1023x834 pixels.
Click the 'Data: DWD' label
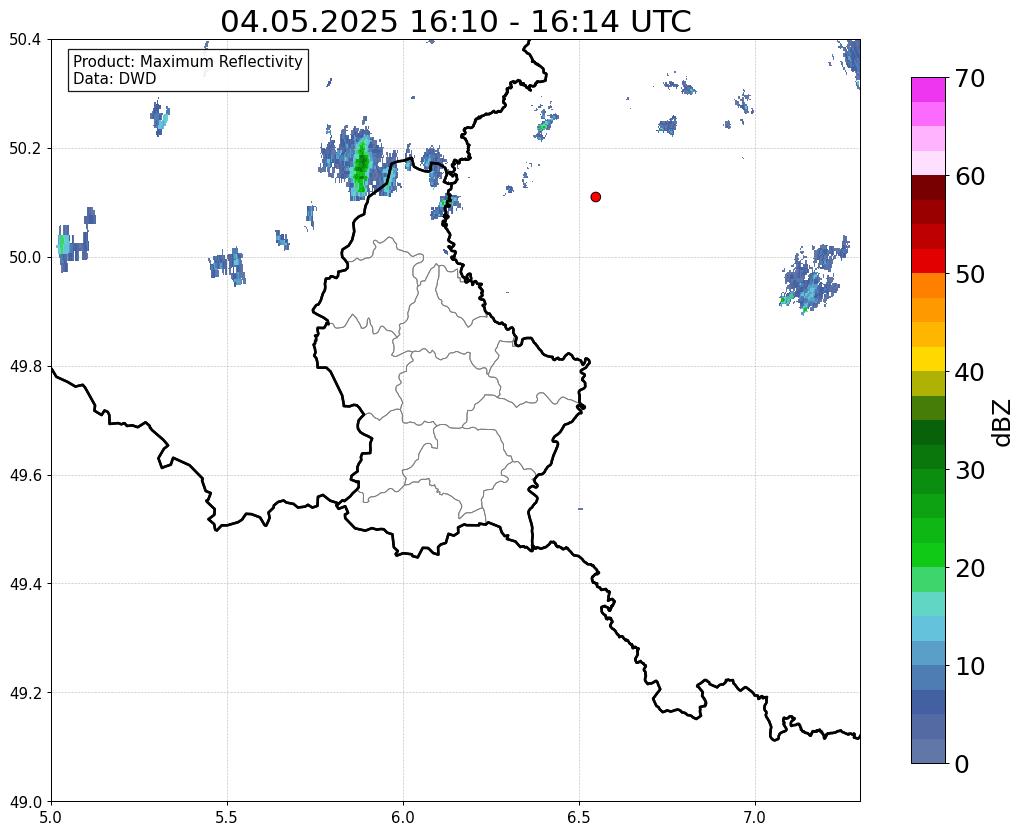tap(115, 79)
